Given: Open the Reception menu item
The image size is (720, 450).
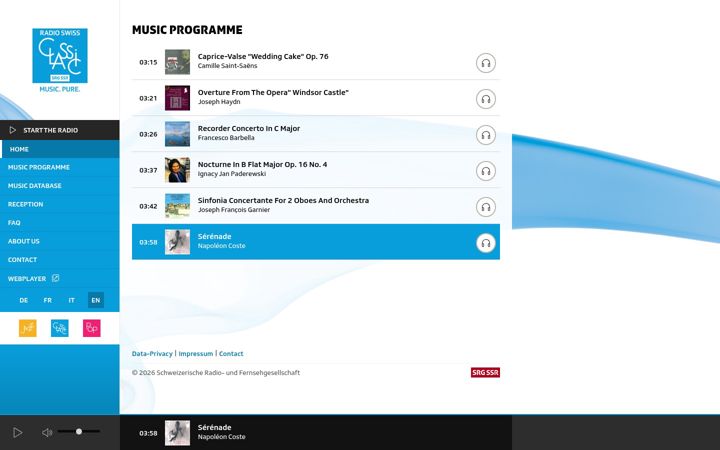Looking at the screenshot, I should (60, 204).
